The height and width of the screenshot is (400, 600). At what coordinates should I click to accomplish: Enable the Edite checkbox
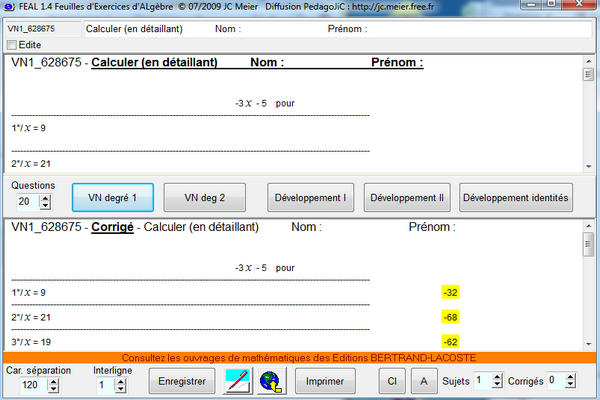coord(12,45)
